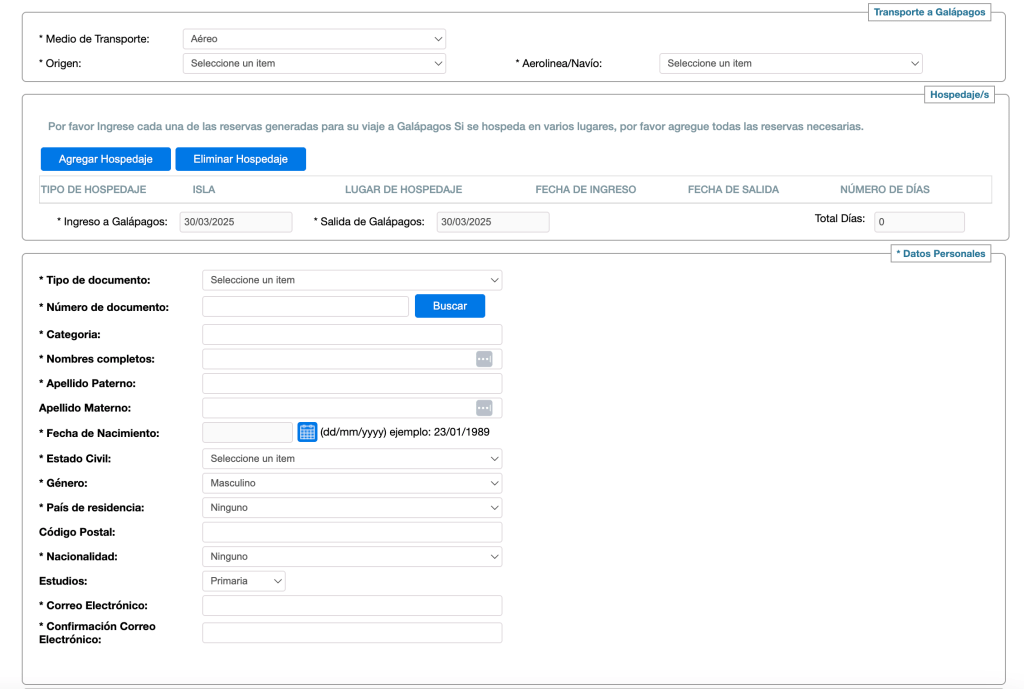Open the País de residencia dropdown
This screenshot has height=689, width=1024.
pos(352,507)
